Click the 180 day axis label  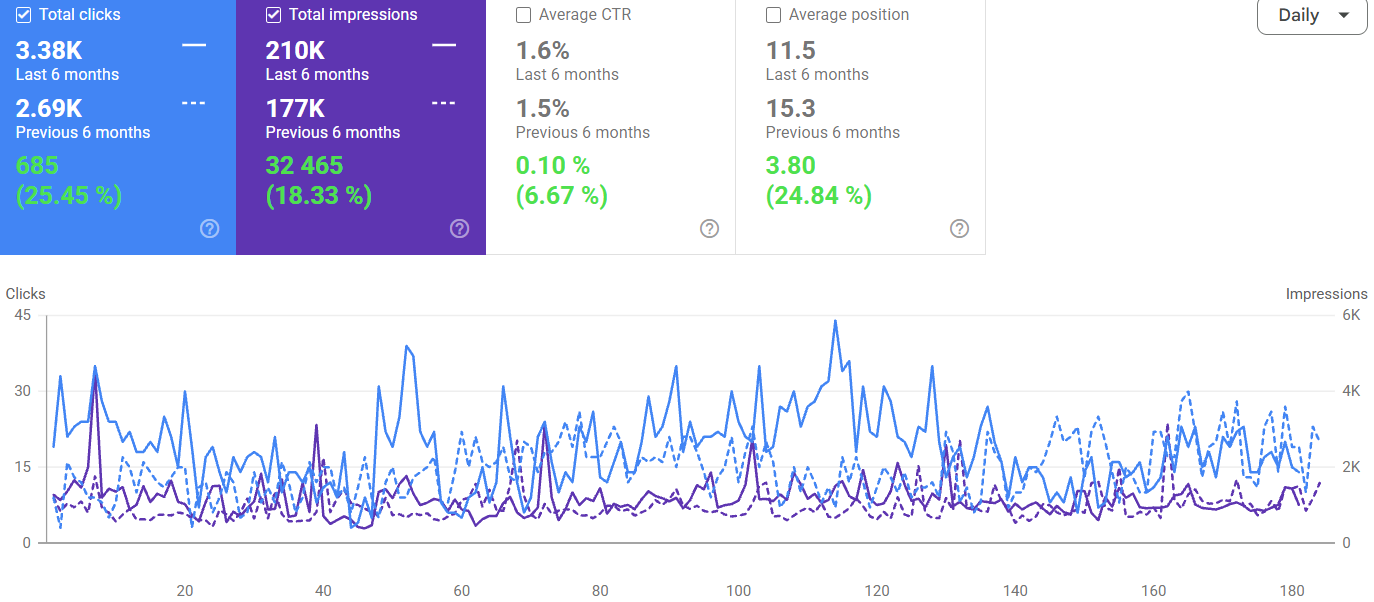[1293, 591]
